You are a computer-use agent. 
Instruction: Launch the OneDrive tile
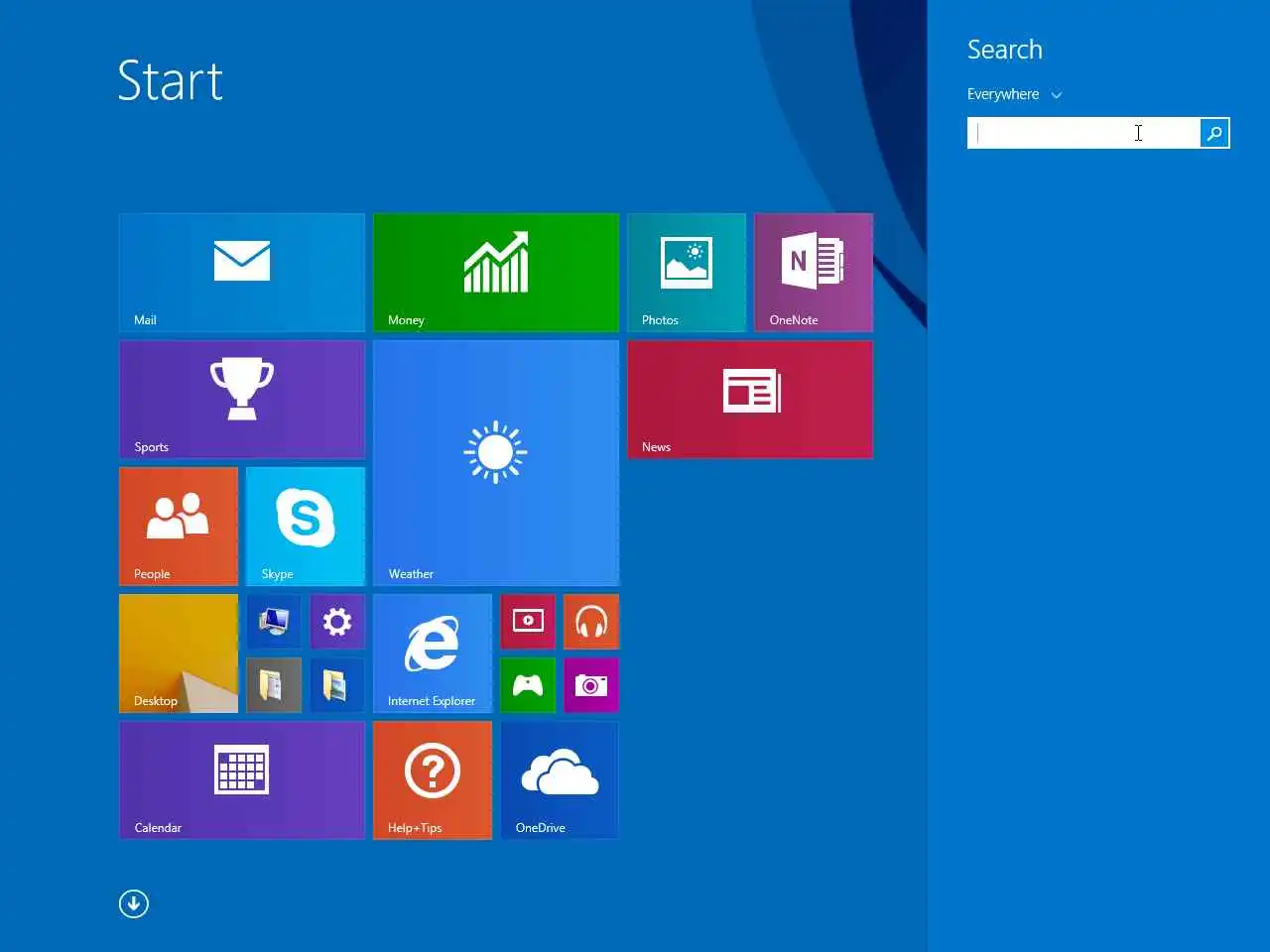560,780
